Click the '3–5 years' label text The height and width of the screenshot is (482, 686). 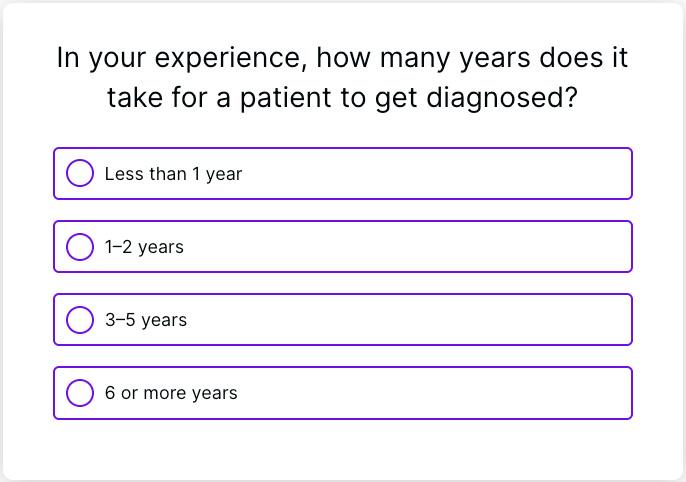(146, 320)
